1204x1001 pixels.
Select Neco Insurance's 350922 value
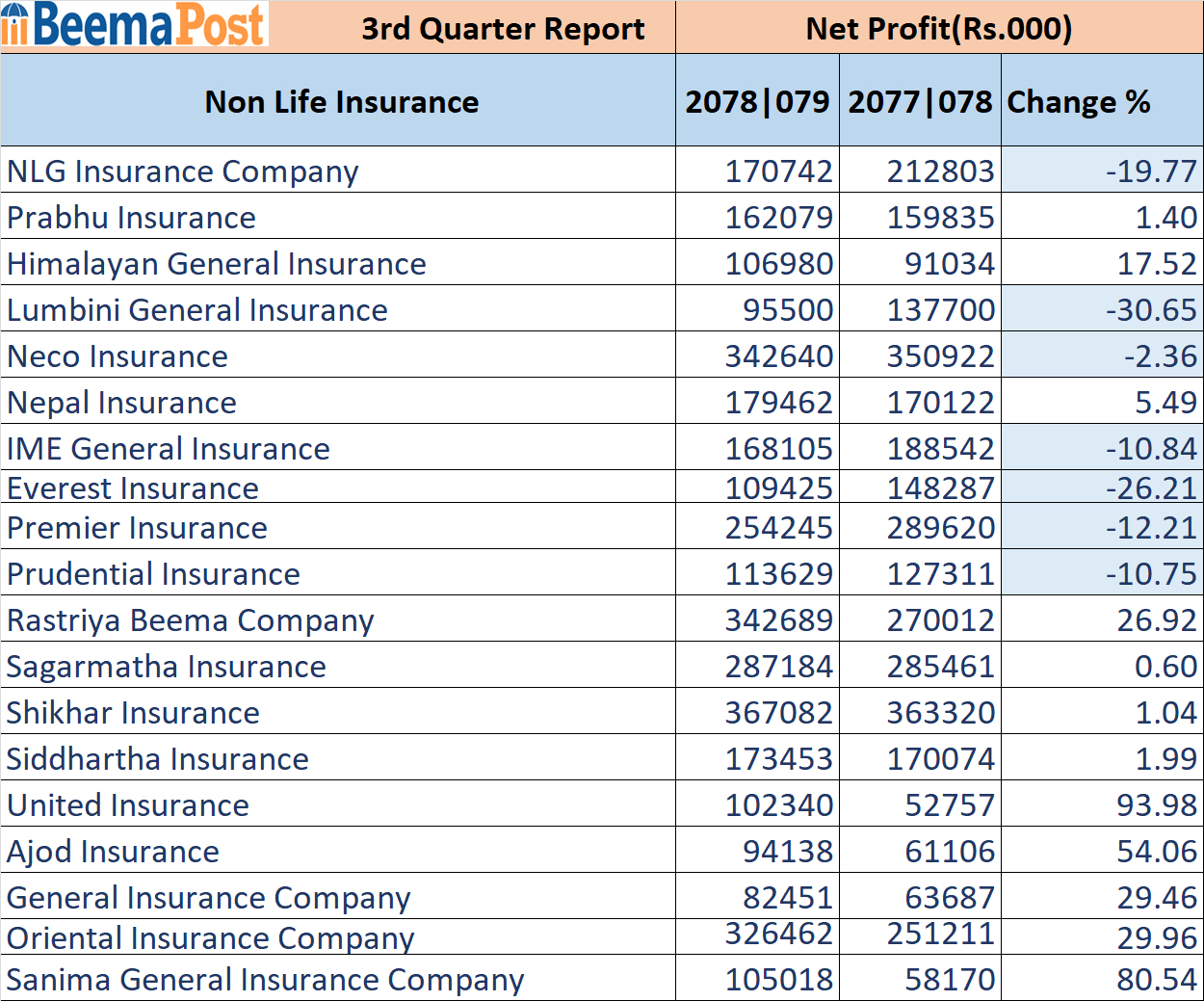940,356
